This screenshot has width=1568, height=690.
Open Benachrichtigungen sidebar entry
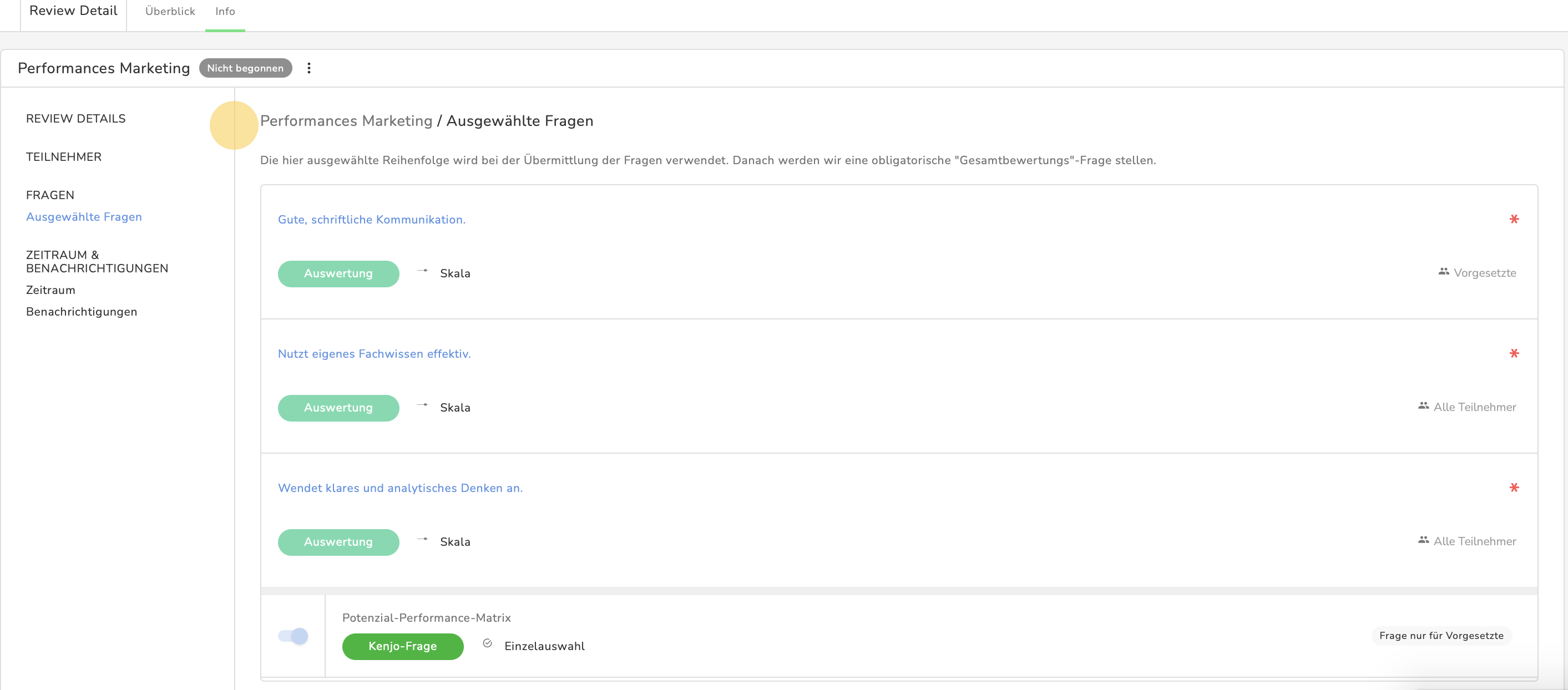pyautogui.click(x=82, y=312)
